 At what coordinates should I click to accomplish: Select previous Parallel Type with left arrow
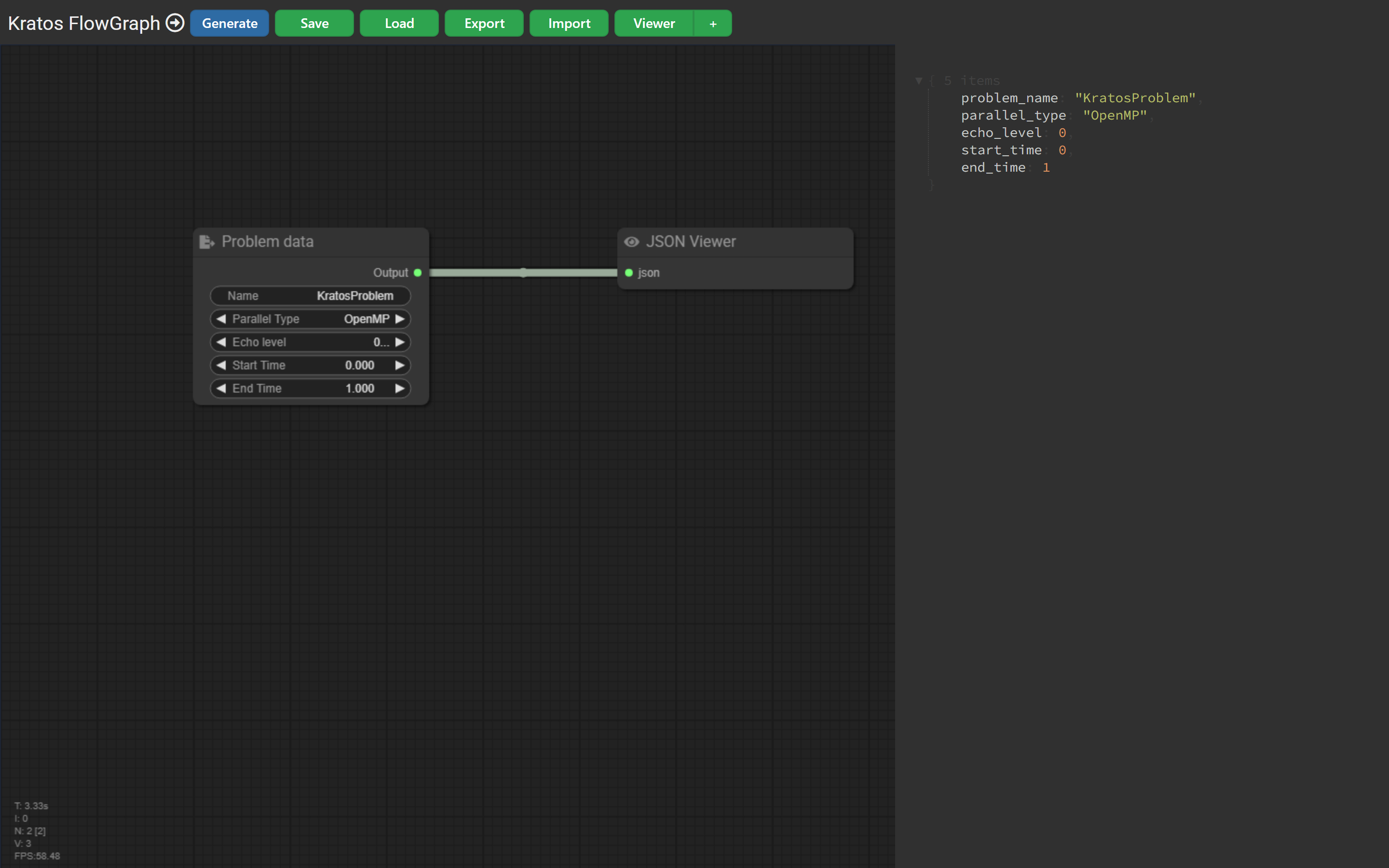coord(221,319)
